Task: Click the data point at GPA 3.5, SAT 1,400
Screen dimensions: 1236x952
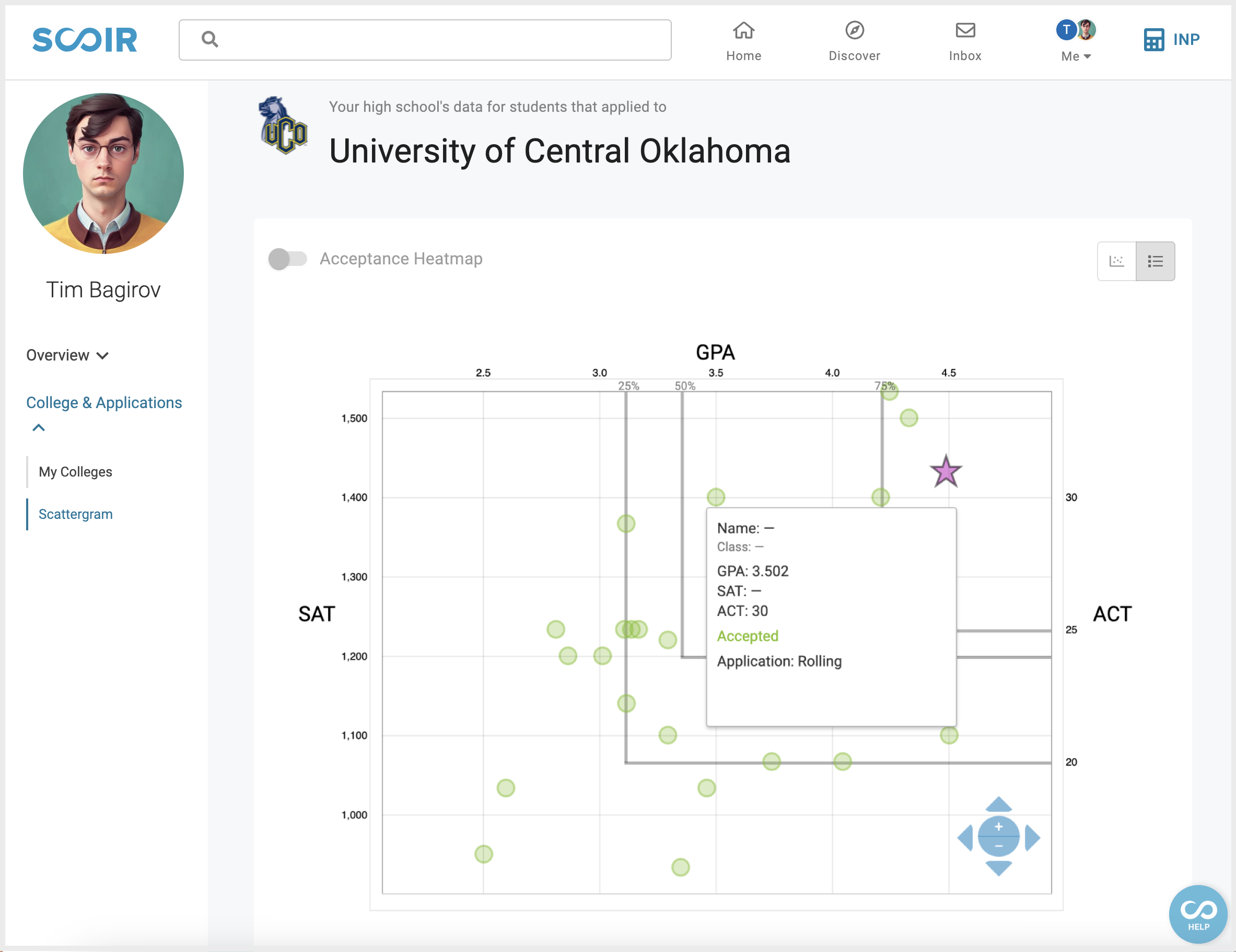Action: [x=716, y=497]
